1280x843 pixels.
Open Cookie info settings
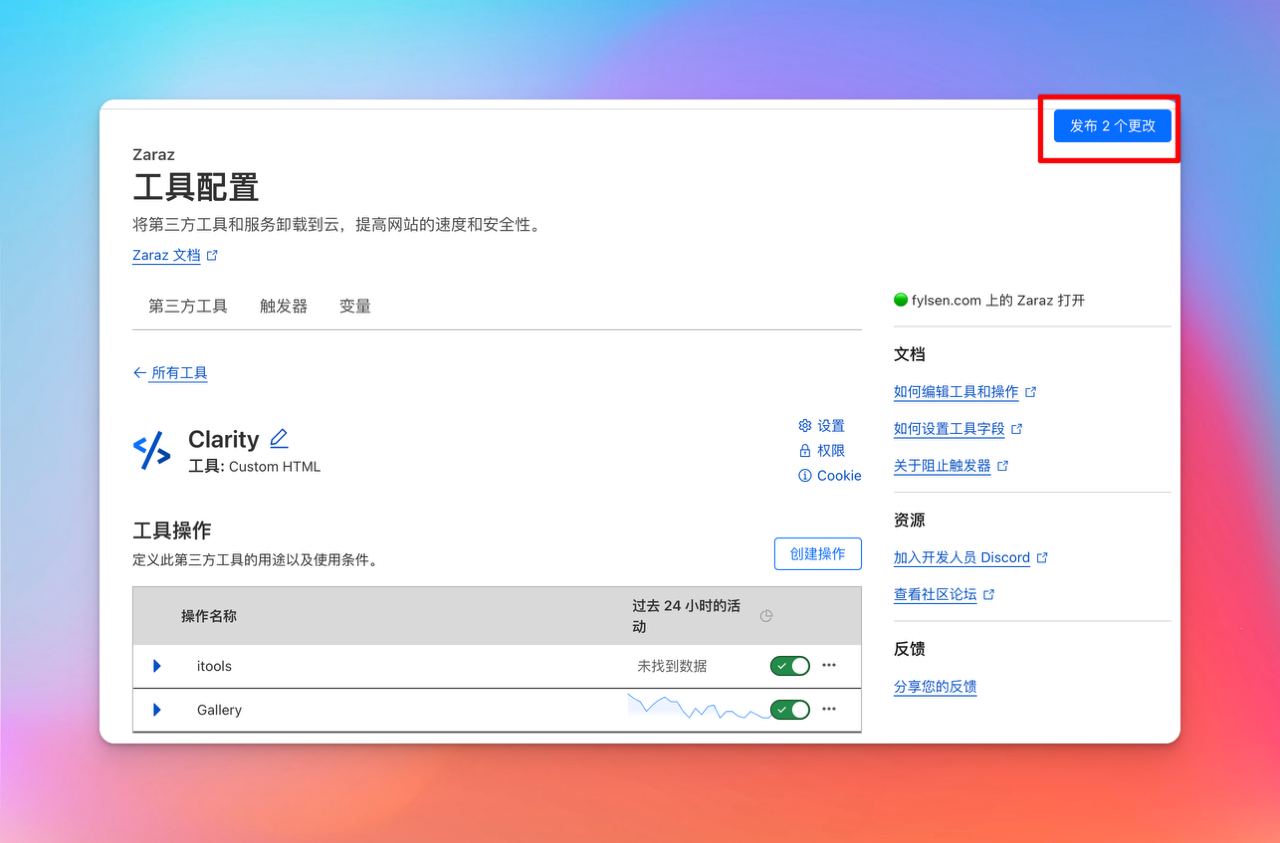(x=829, y=476)
